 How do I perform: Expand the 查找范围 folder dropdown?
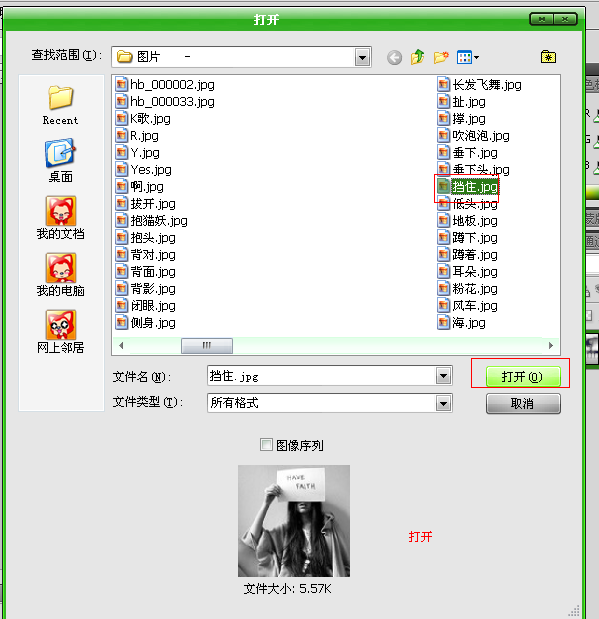[x=362, y=58]
